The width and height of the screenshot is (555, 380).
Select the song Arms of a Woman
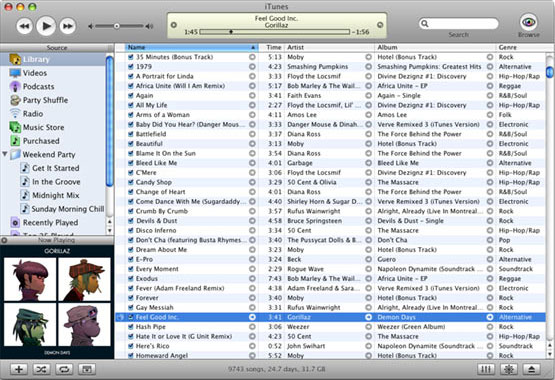[163, 115]
